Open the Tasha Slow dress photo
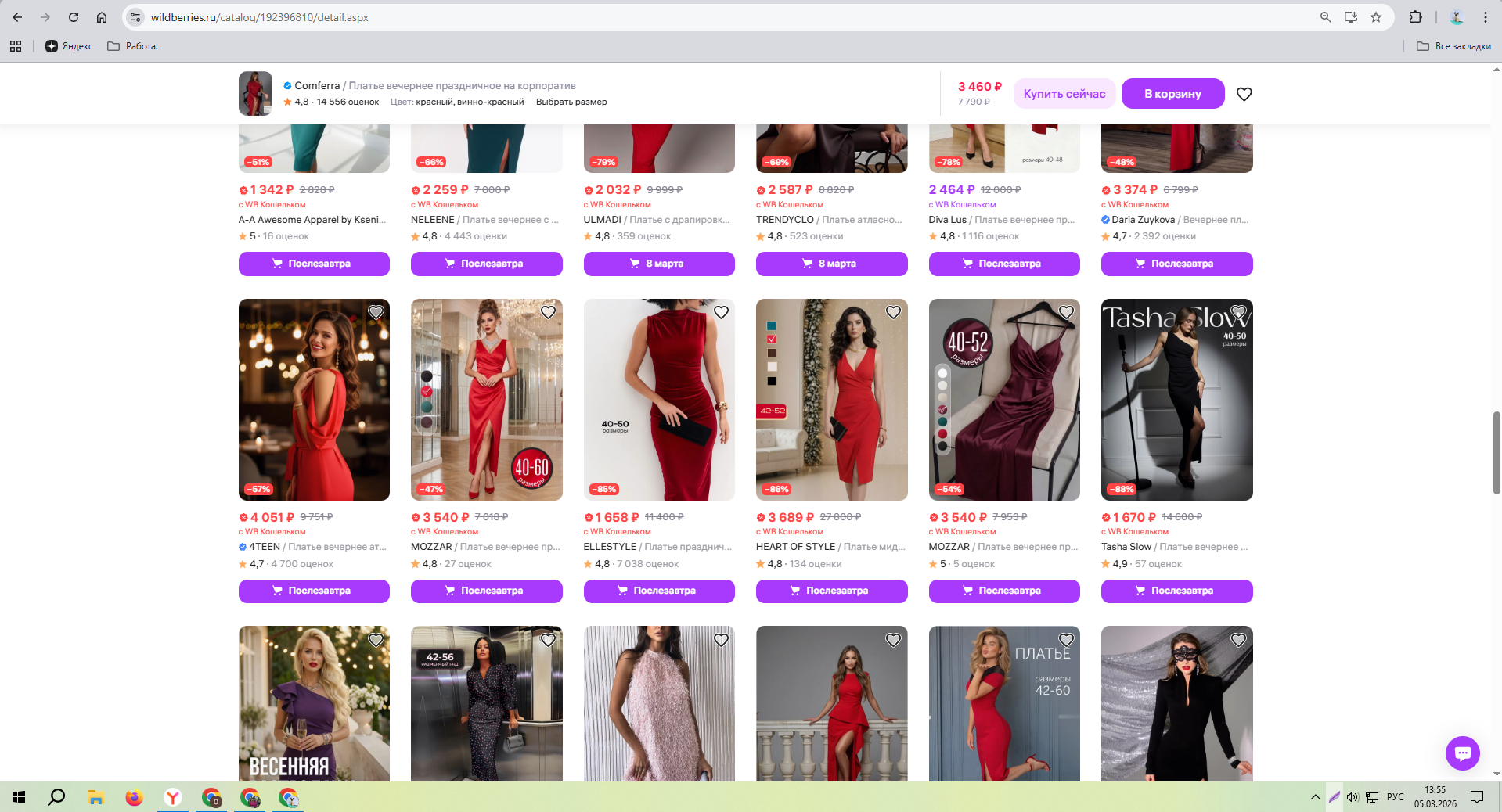The width and height of the screenshot is (1502, 812). click(x=1176, y=400)
